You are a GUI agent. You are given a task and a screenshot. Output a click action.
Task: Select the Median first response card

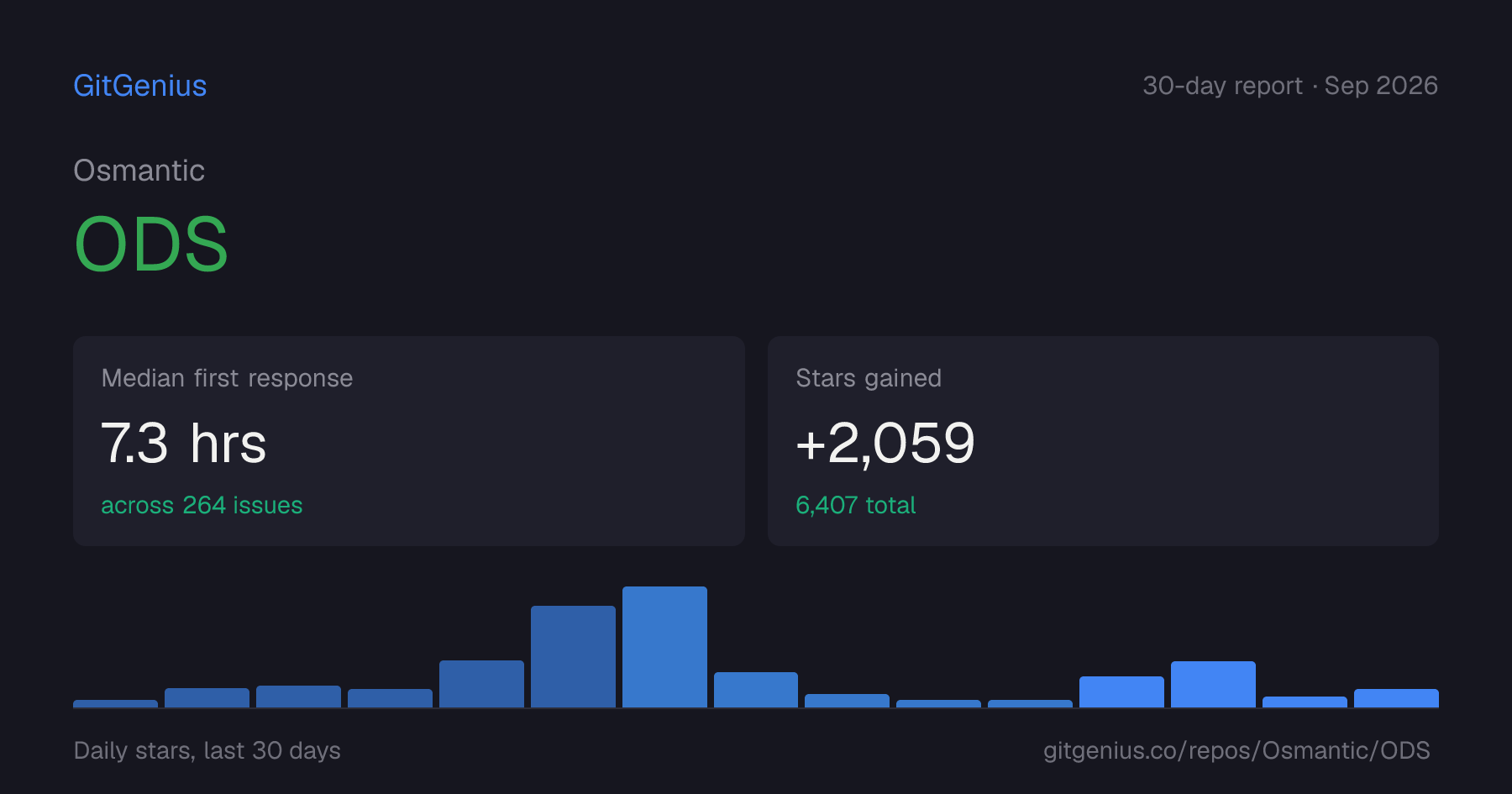[x=409, y=441]
